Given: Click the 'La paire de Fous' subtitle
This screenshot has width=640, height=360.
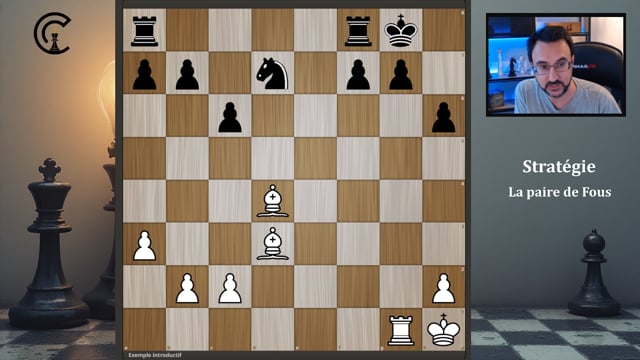Looking at the screenshot, I should point(560,192).
